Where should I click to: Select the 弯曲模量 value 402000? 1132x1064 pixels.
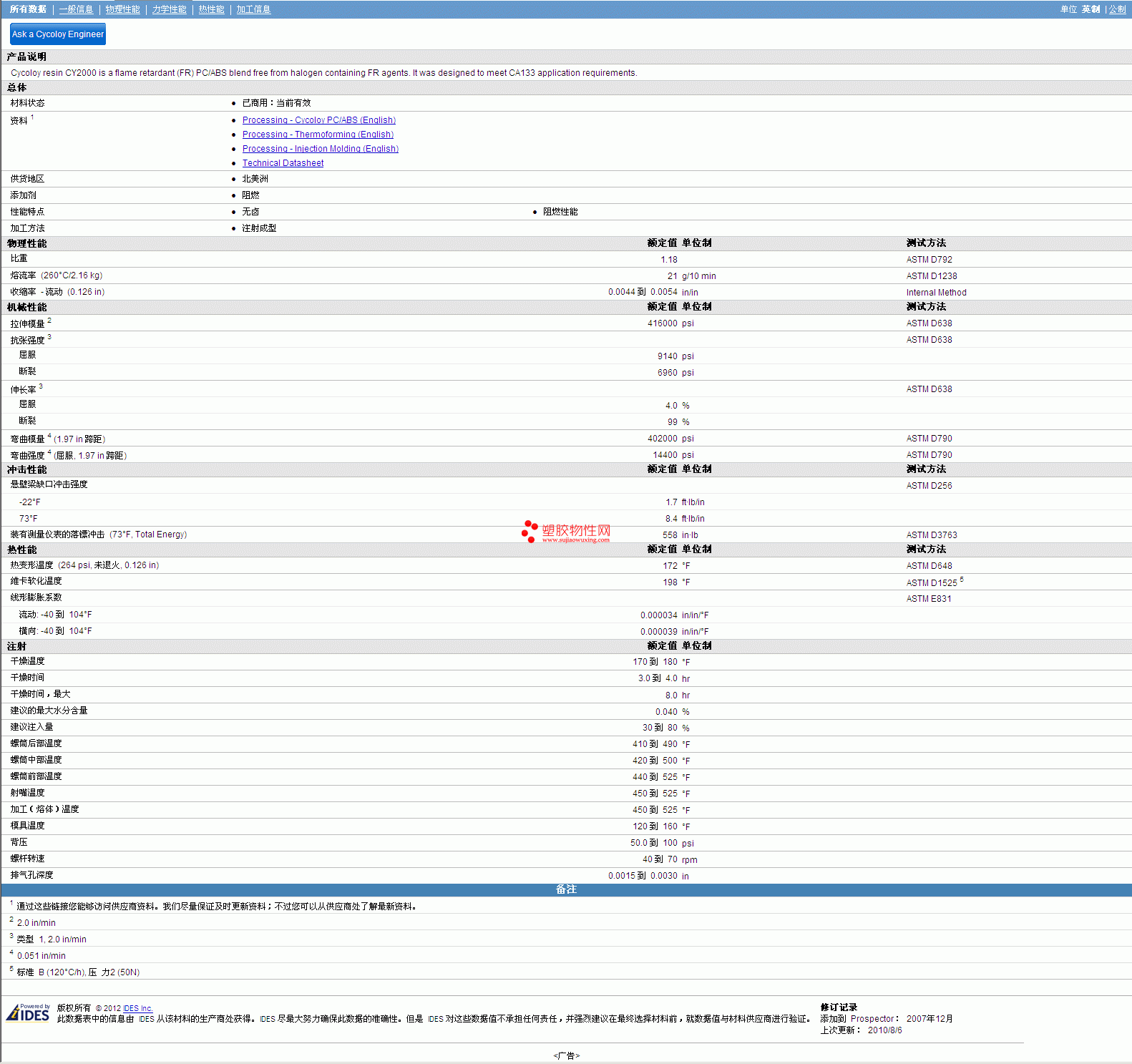[663, 439]
